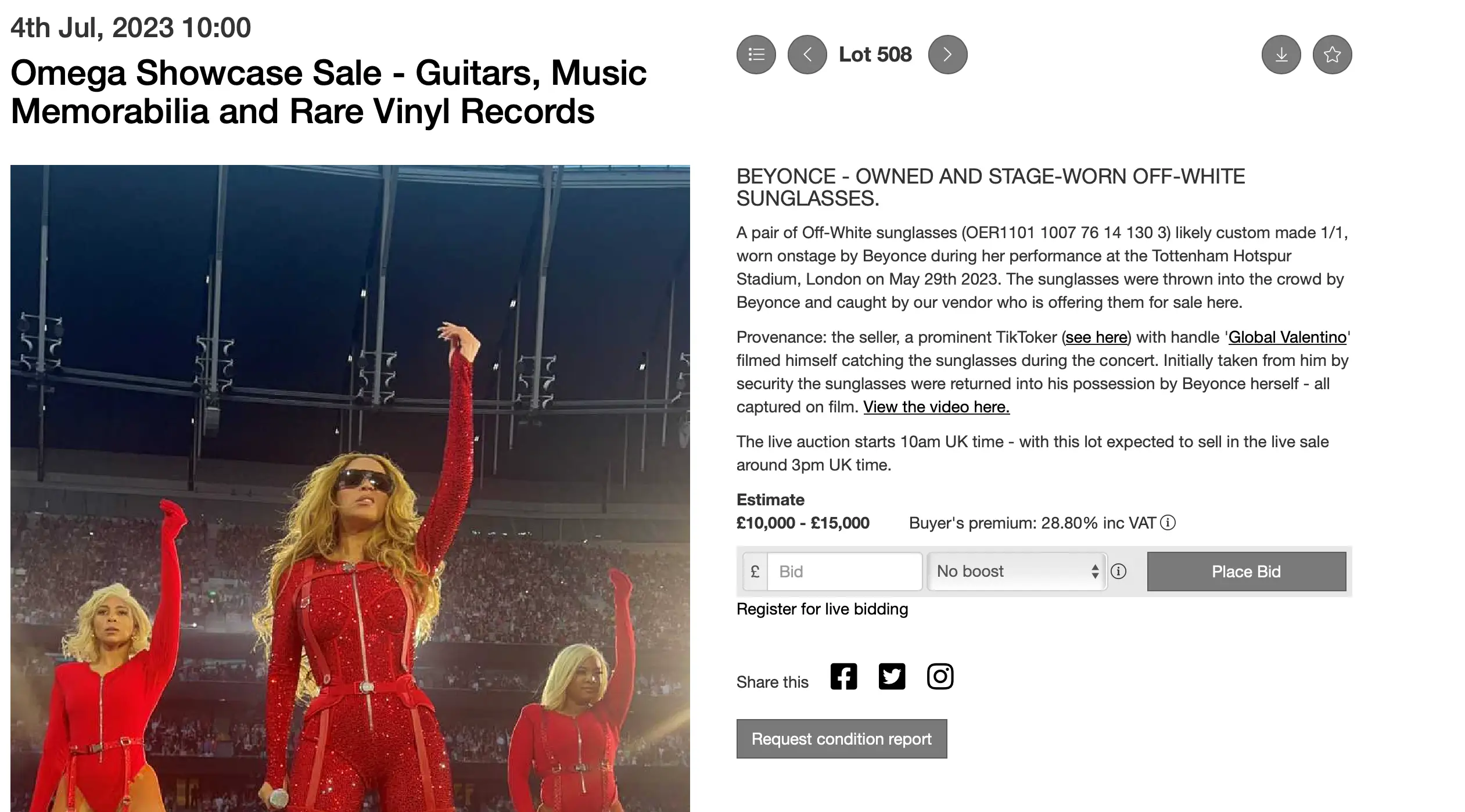Share the lot on Twitter

[893, 676]
